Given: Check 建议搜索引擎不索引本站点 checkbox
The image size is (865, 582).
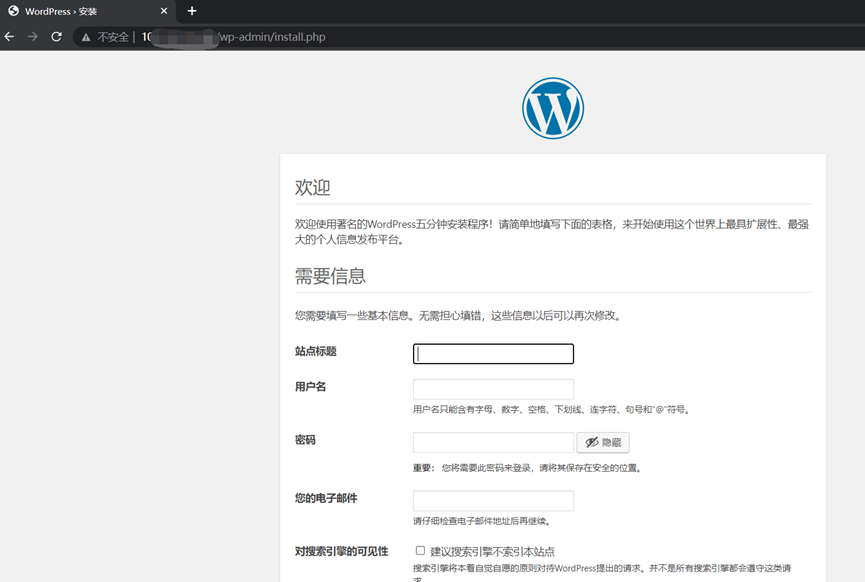Looking at the screenshot, I should (x=420, y=551).
